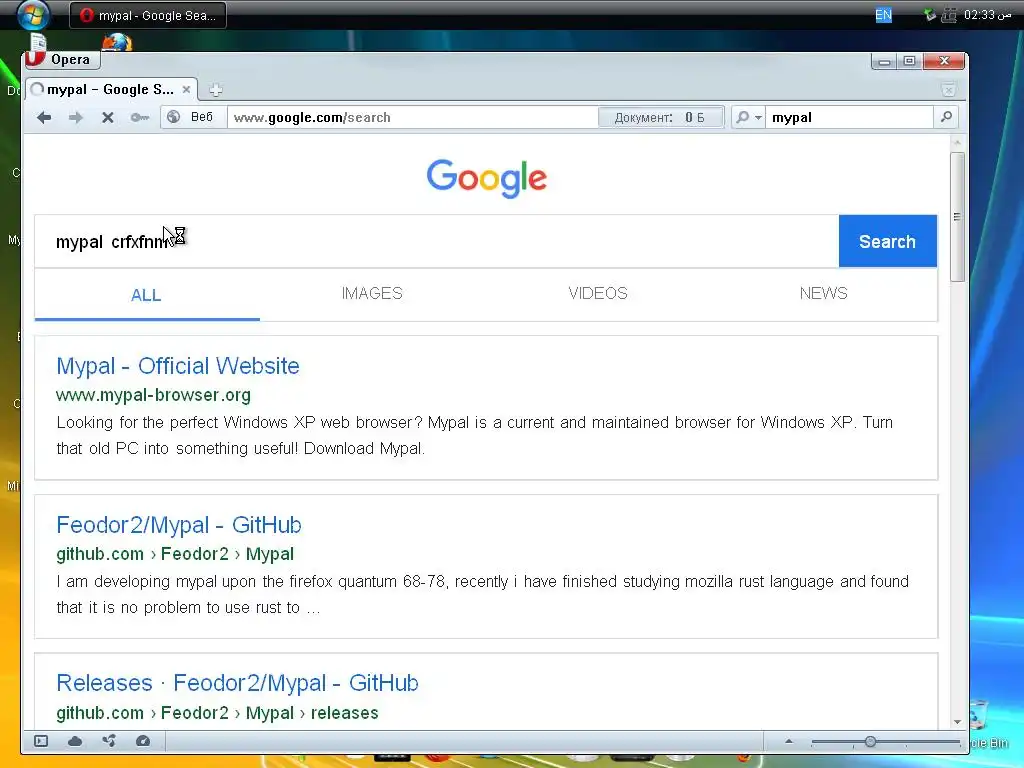Switch to the NEWS tab
1024x768 pixels.
click(x=824, y=293)
